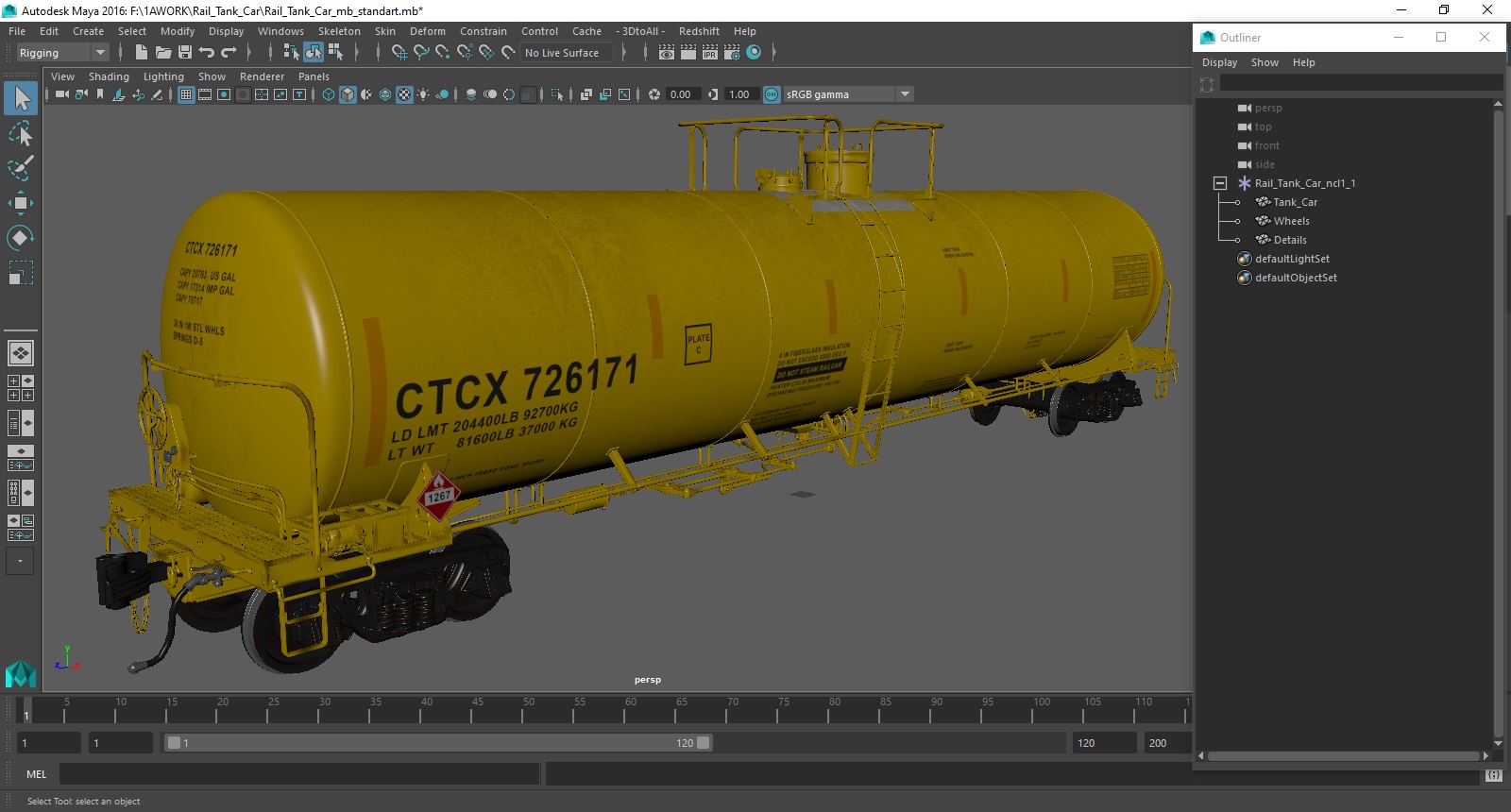Select defaultObjectSet in the Outliner
The height and width of the screenshot is (812, 1511).
(x=1296, y=278)
